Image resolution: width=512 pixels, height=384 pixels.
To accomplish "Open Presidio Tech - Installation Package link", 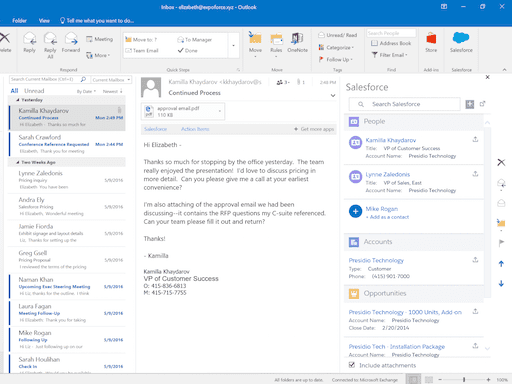I will [x=397, y=346].
